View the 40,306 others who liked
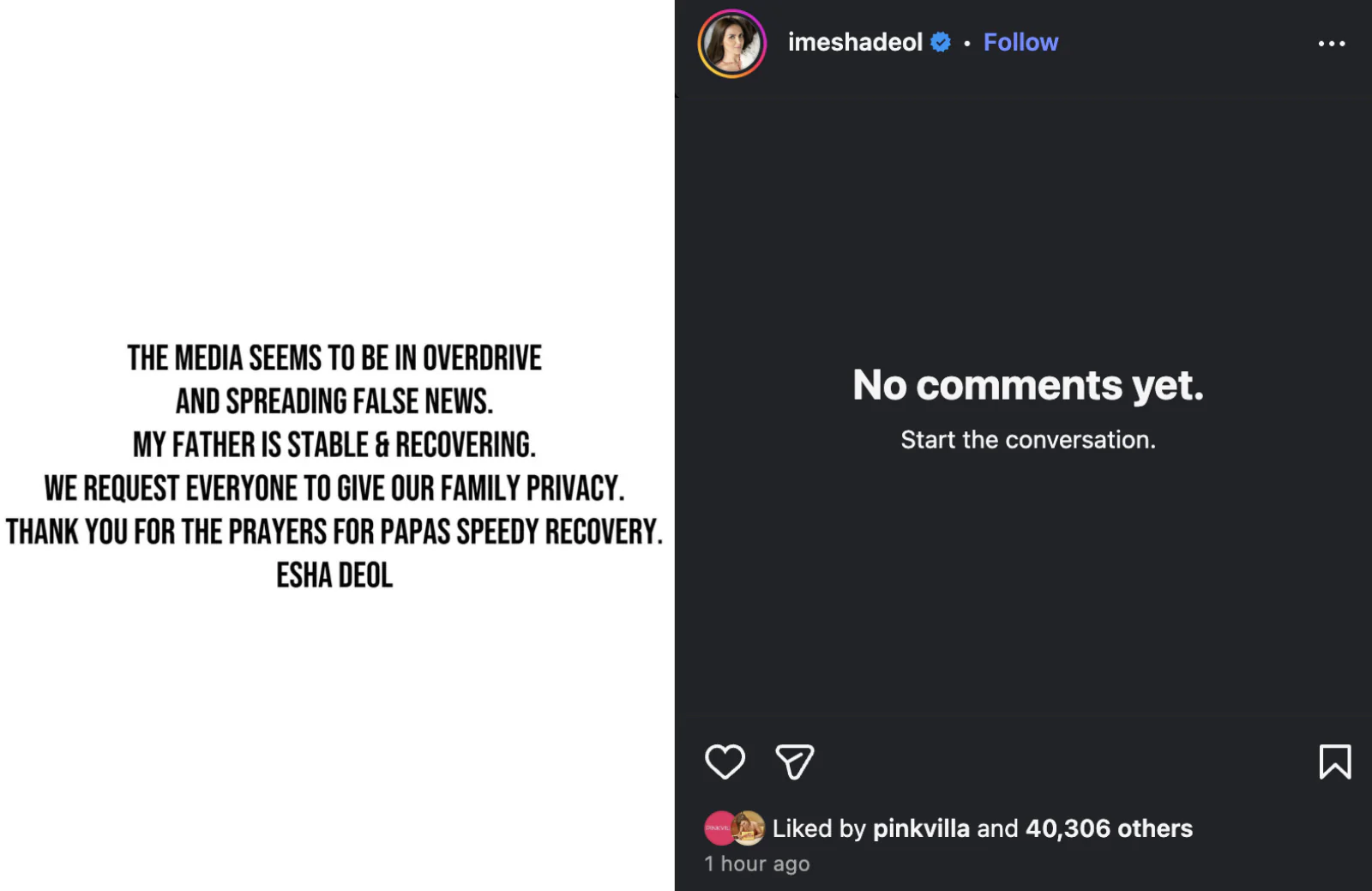 pos(1107,828)
